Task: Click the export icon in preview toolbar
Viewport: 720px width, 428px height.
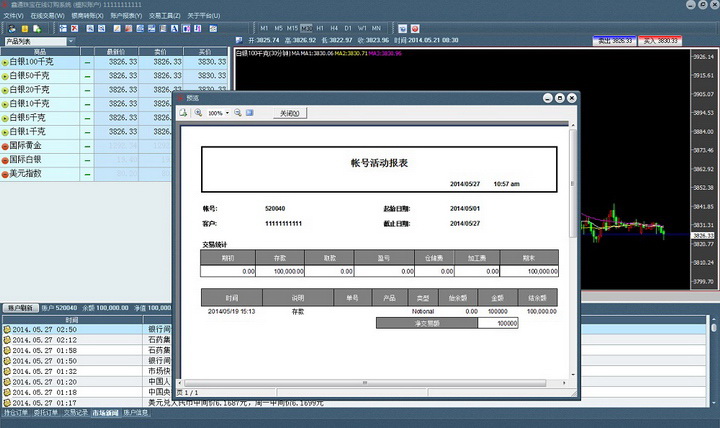Action: (x=183, y=113)
